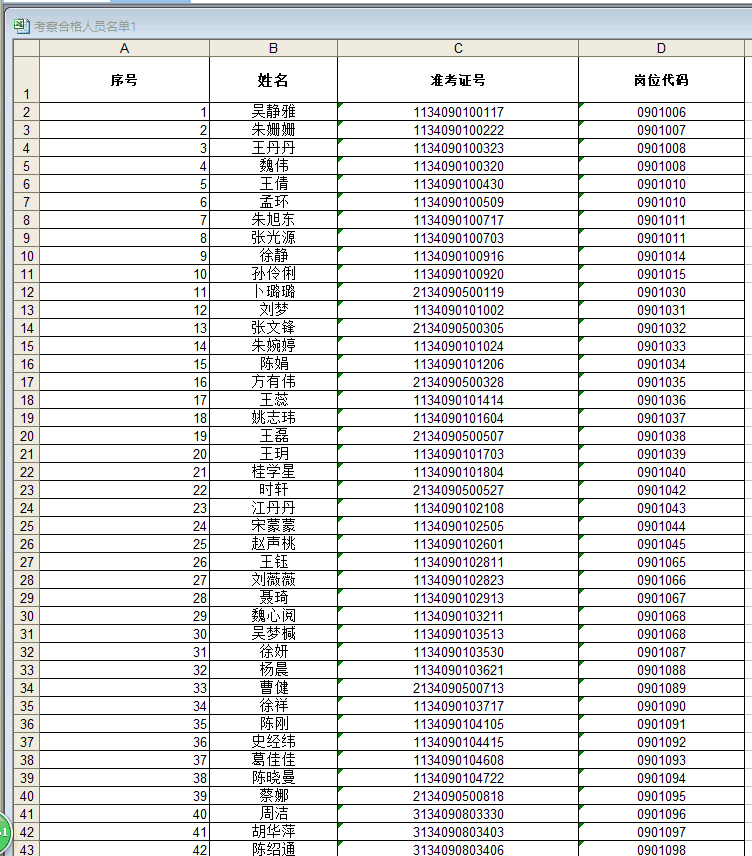The height and width of the screenshot is (856, 752).
Task: Select the cell with job code 0901030
Action: click(661, 292)
